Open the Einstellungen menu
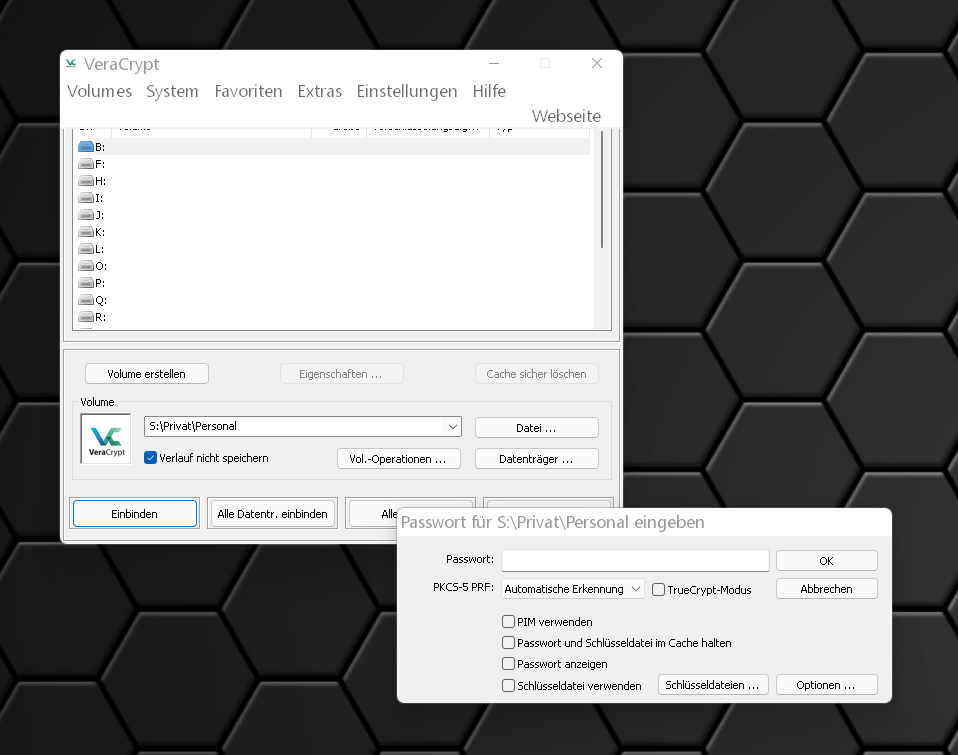This screenshot has height=755, width=958. (407, 91)
